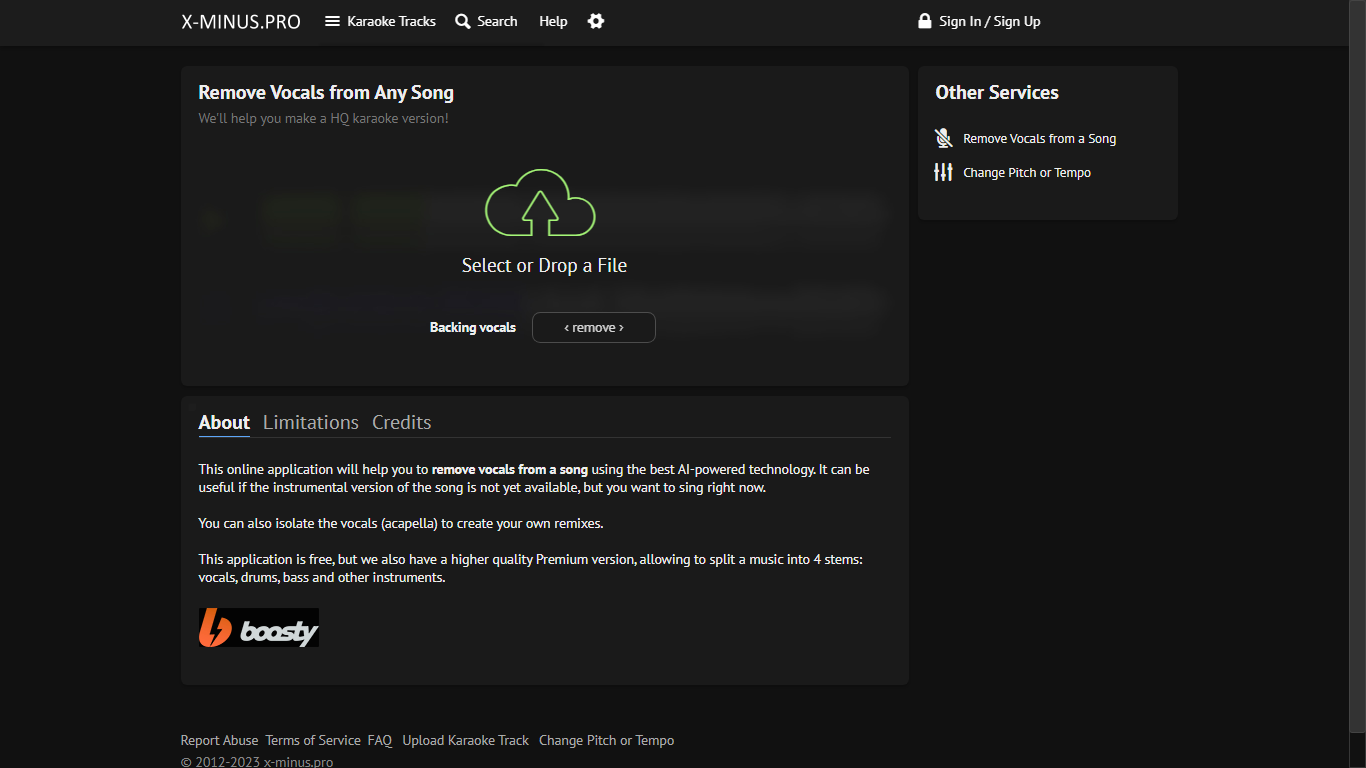Click the 'Other Services' heading
This screenshot has height=768, width=1366.
click(x=997, y=92)
